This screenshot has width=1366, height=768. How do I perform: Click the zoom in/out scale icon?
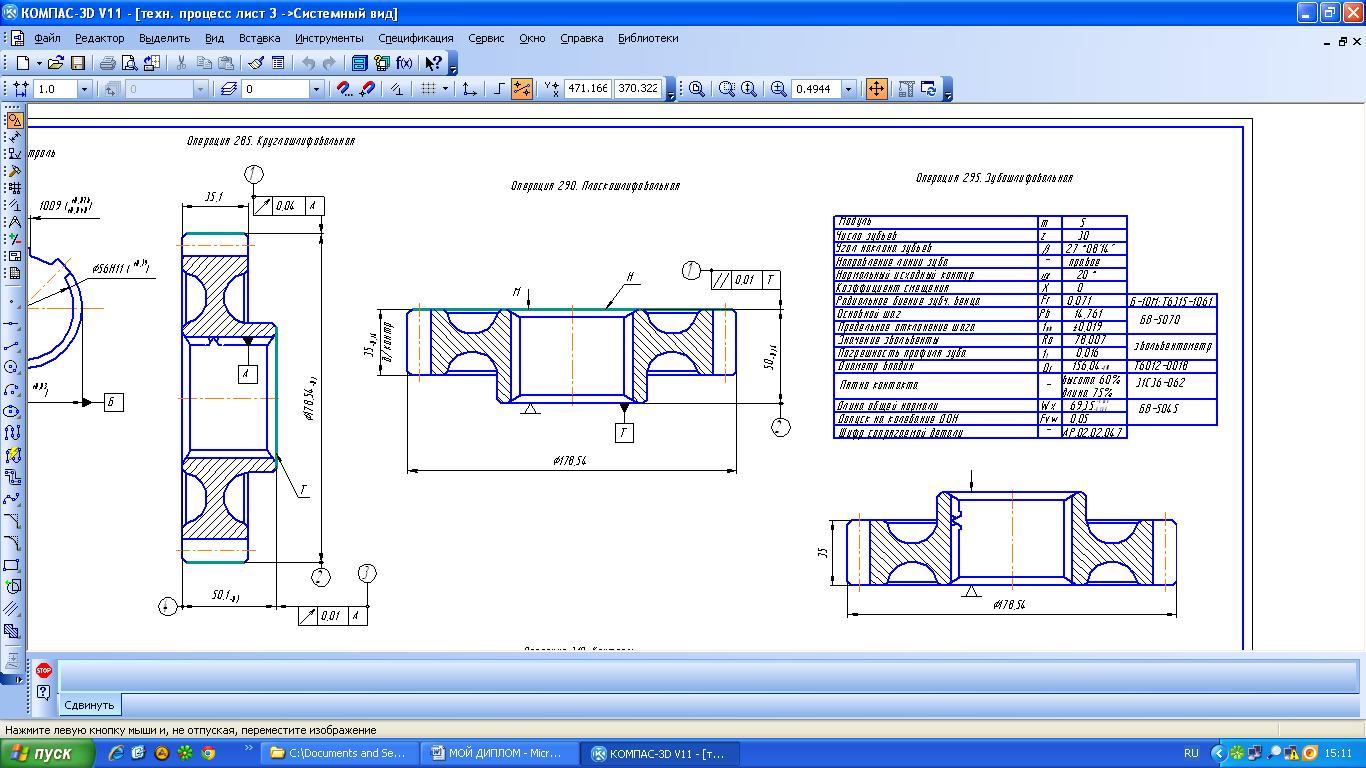779,89
